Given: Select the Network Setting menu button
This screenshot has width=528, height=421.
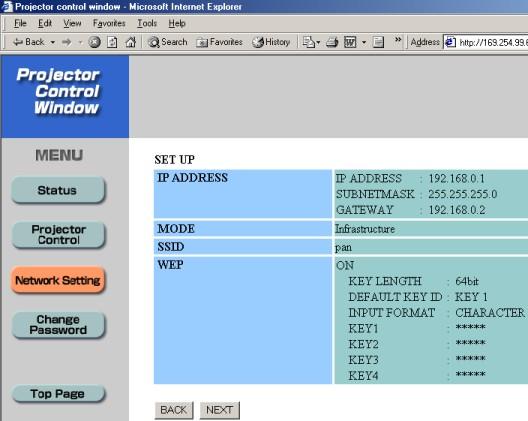Looking at the screenshot, I should click(x=58, y=280).
